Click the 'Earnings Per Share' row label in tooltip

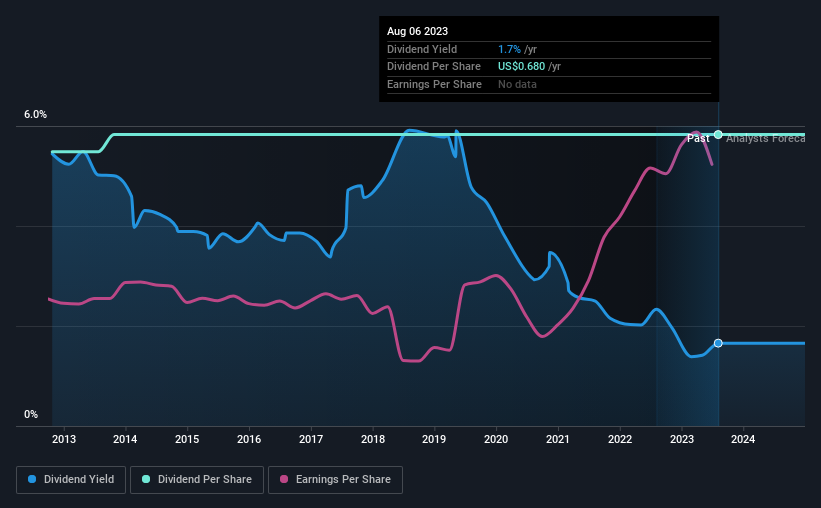click(x=434, y=84)
